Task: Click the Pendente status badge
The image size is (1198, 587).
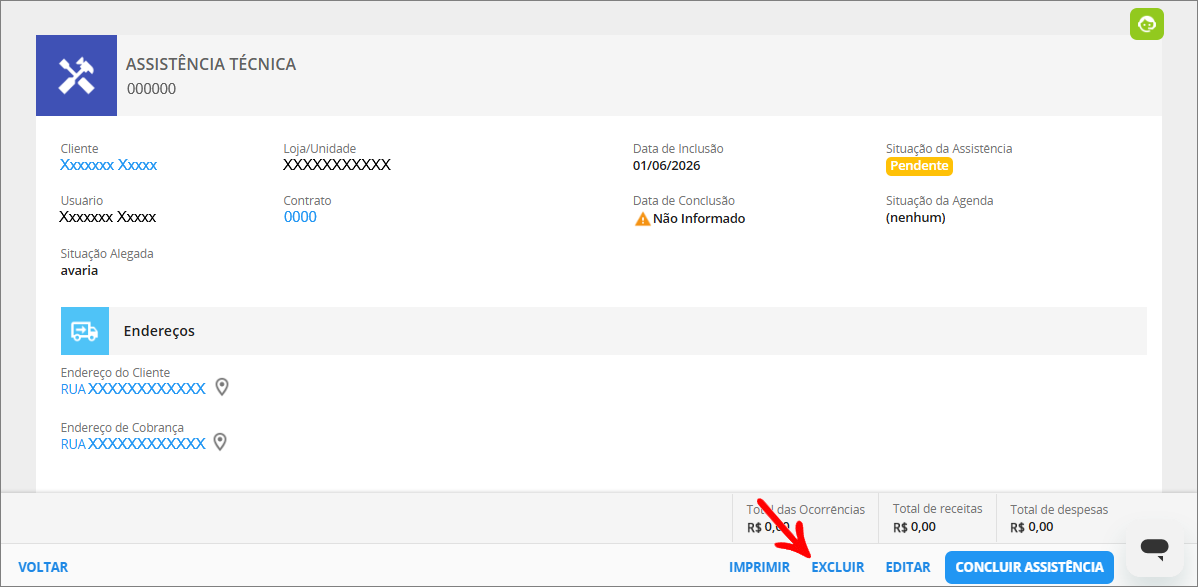Action: [919, 166]
